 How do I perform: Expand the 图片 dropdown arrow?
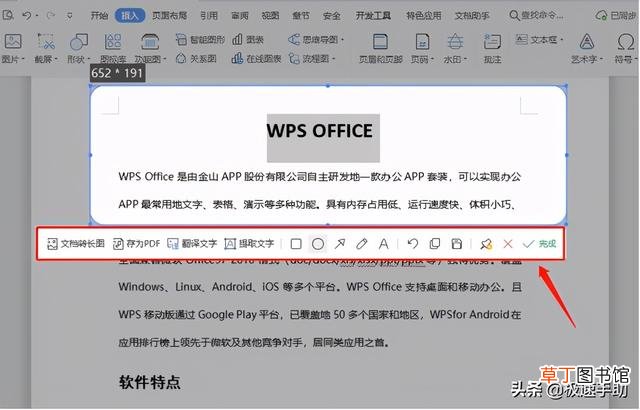click(x=24, y=60)
